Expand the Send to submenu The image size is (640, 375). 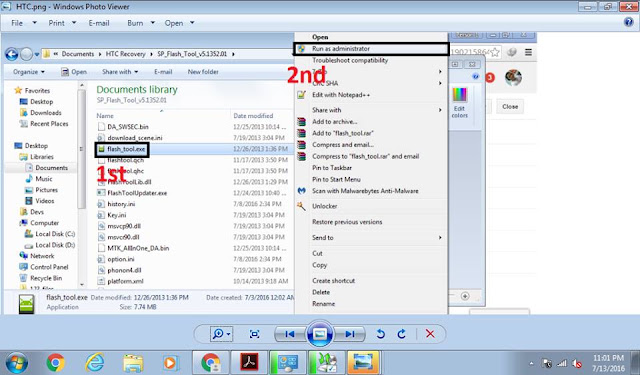[371, 237]
